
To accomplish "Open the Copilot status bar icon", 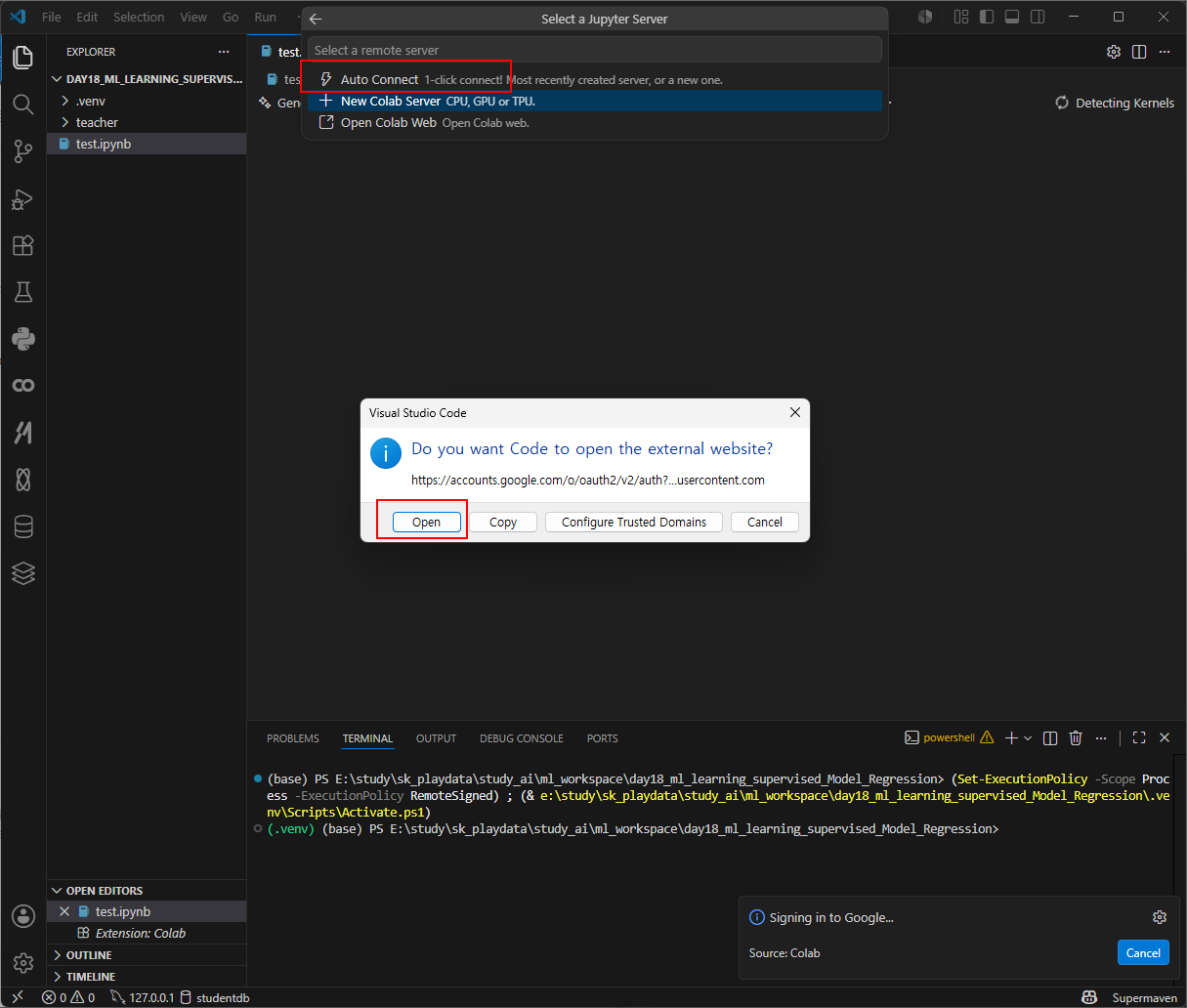I will click(1089, 997).
